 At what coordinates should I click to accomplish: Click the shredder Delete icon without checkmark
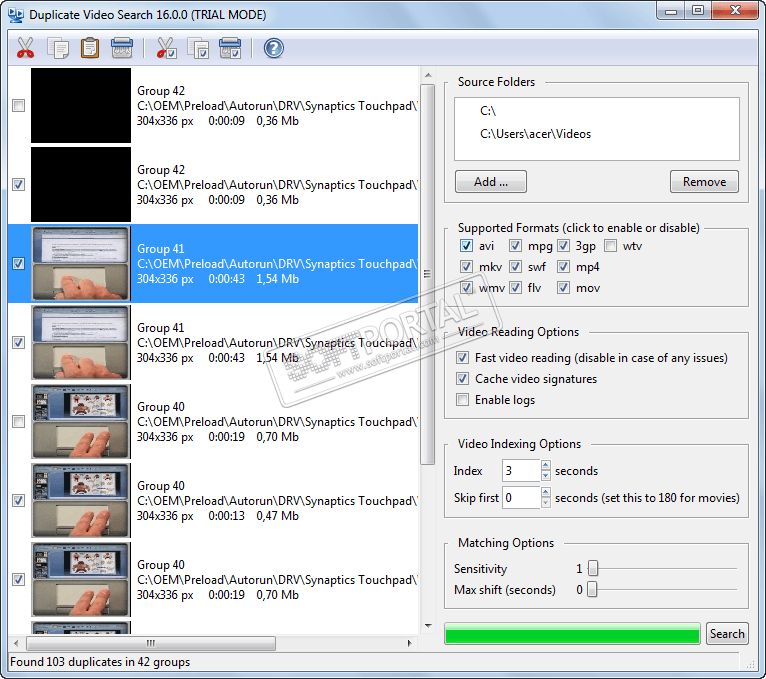pyautogui.click(x=122, y=48)
